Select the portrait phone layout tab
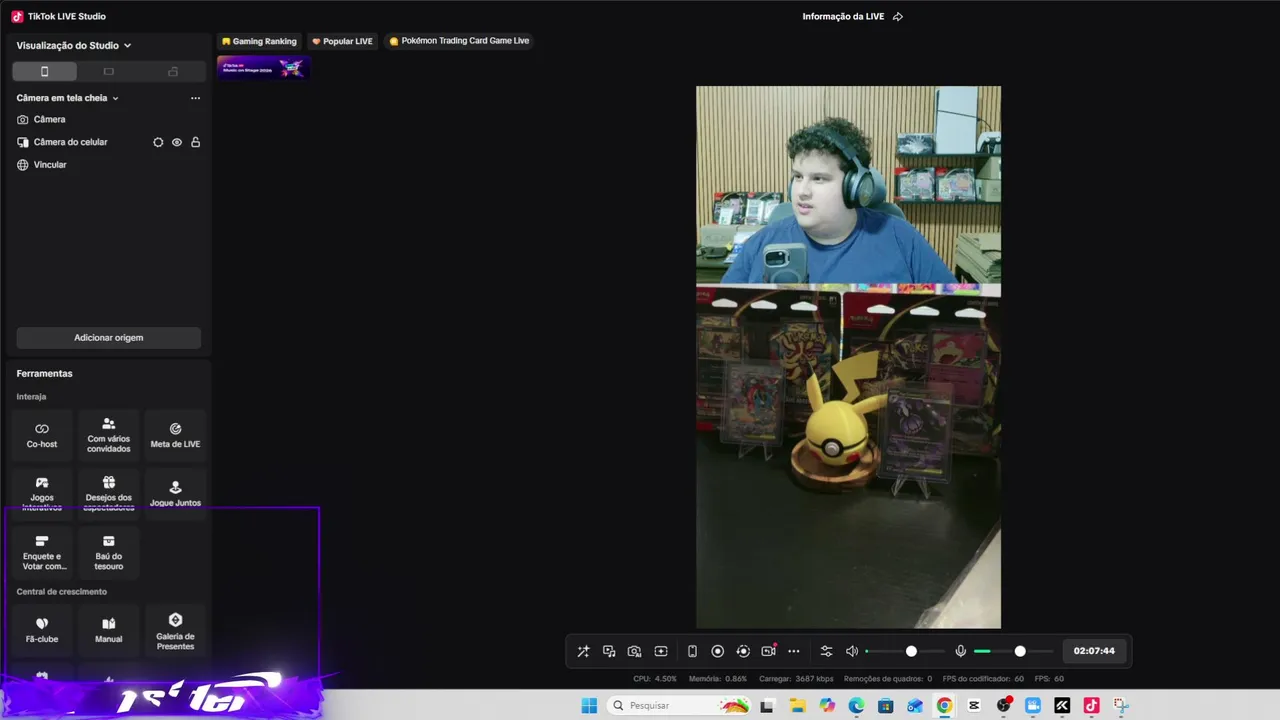 pos(44,71)
